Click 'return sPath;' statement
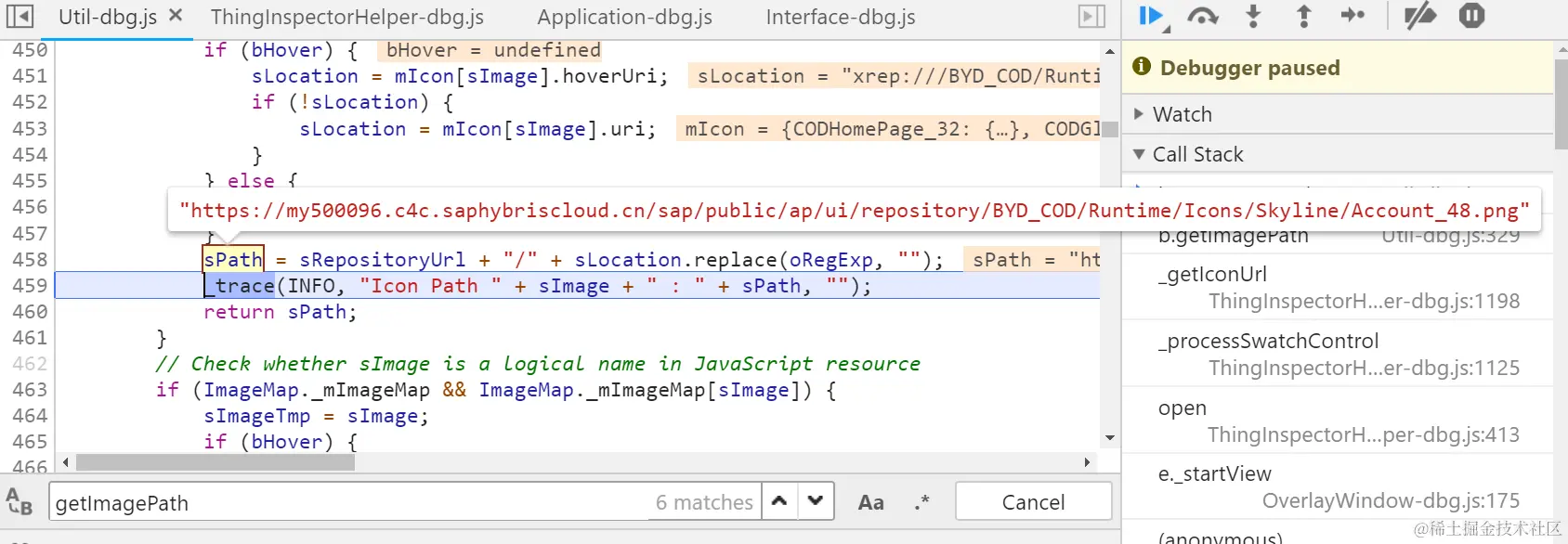Image resolution: width=1568 pixels, height=544 pixels. (x=280, y=312)
